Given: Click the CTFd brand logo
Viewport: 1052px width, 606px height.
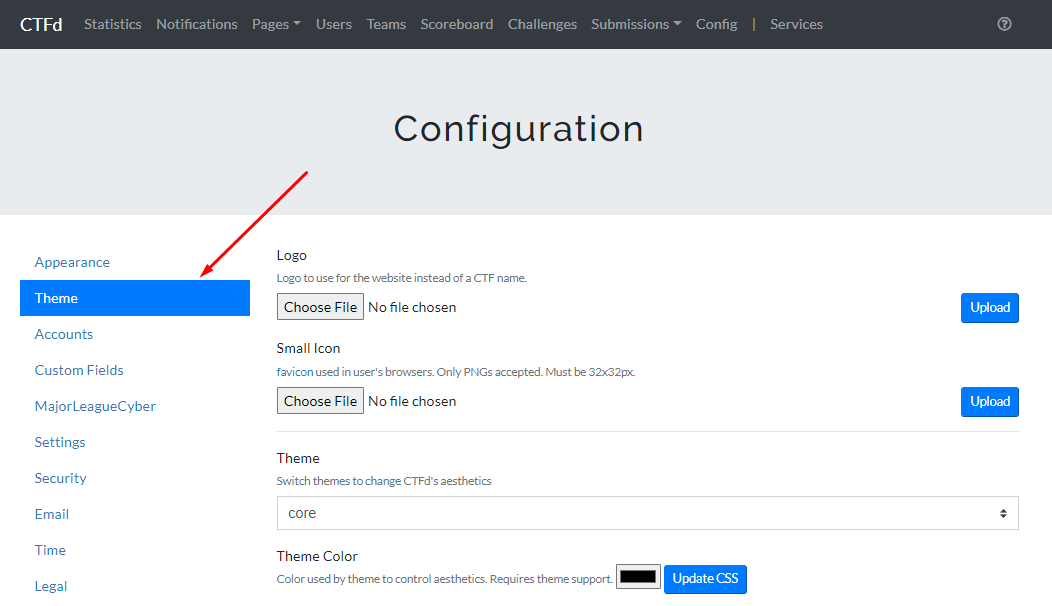Looking at the screenshot, I should tap(41, 24).
